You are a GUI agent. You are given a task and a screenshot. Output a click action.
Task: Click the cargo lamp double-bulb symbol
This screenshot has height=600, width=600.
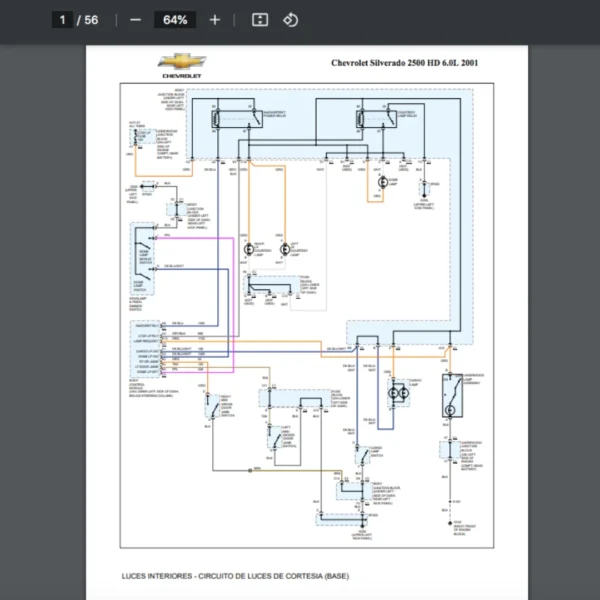[402, 393]
